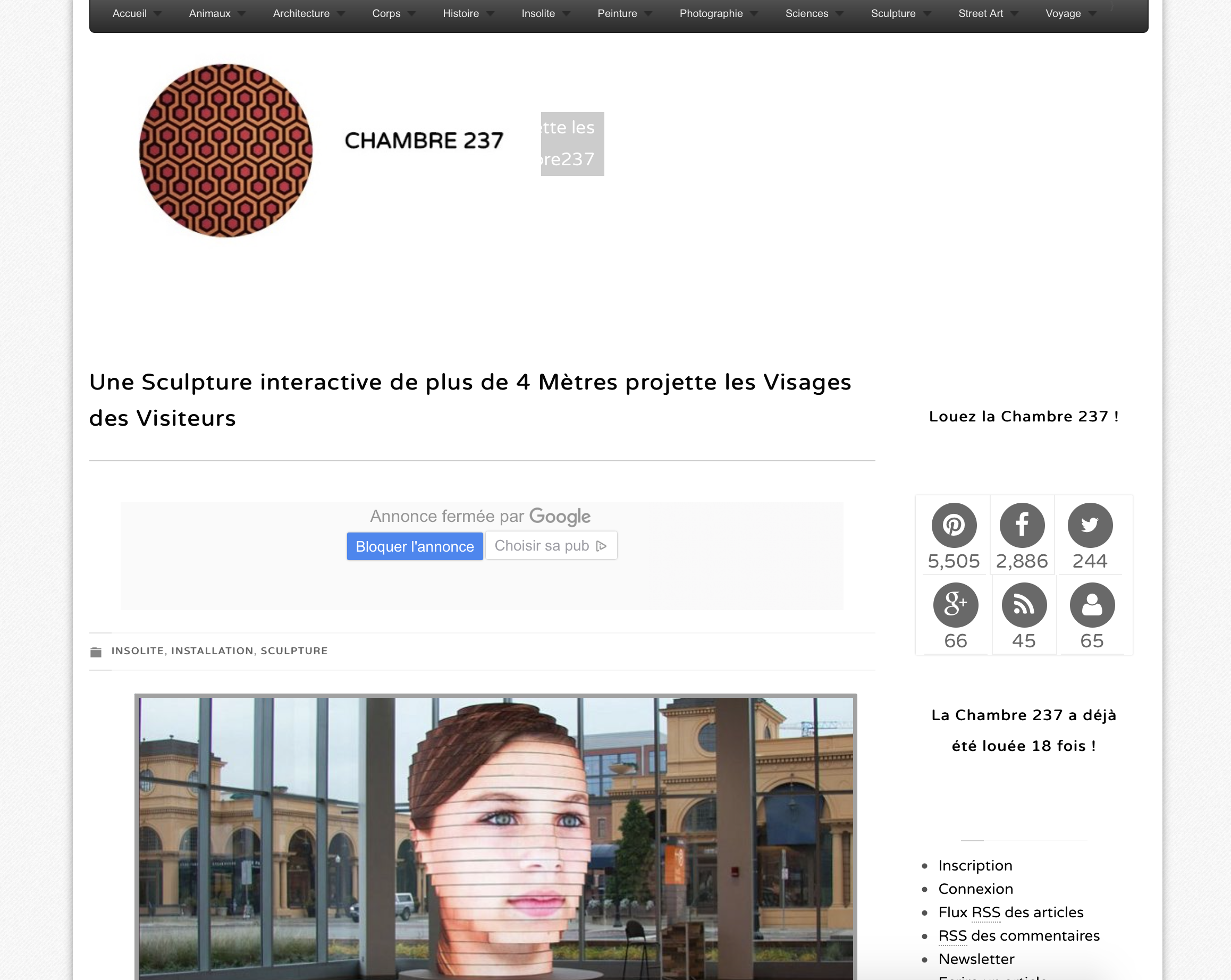Click the Bloquer l'annonce button
The width and height of the screenshot is (1231, 980).
click(x=415, y=546)
